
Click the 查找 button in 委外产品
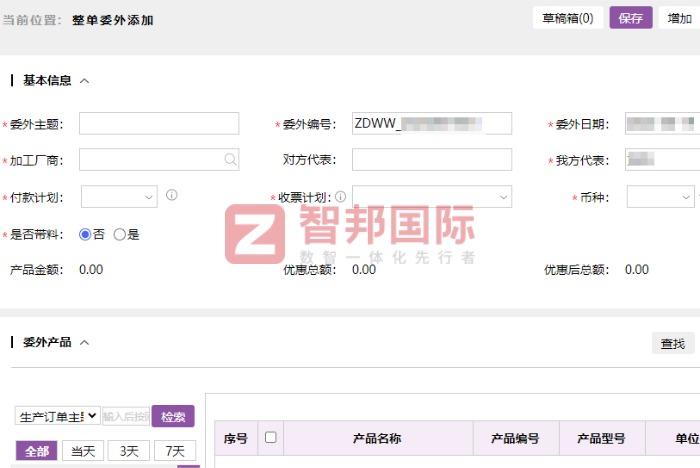coord(673,343)
